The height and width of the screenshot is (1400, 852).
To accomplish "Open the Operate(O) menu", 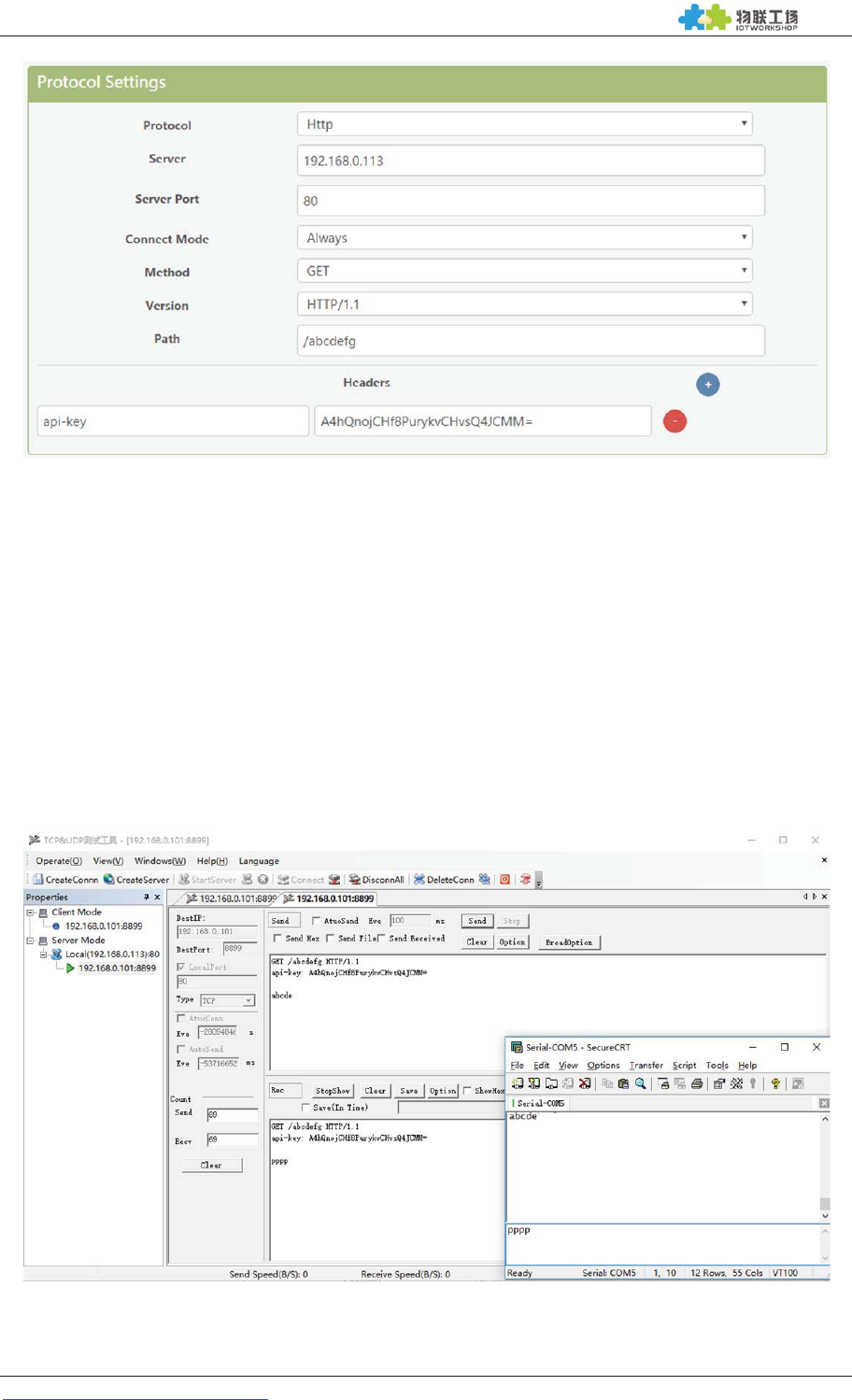I will (x=59, y=861).
